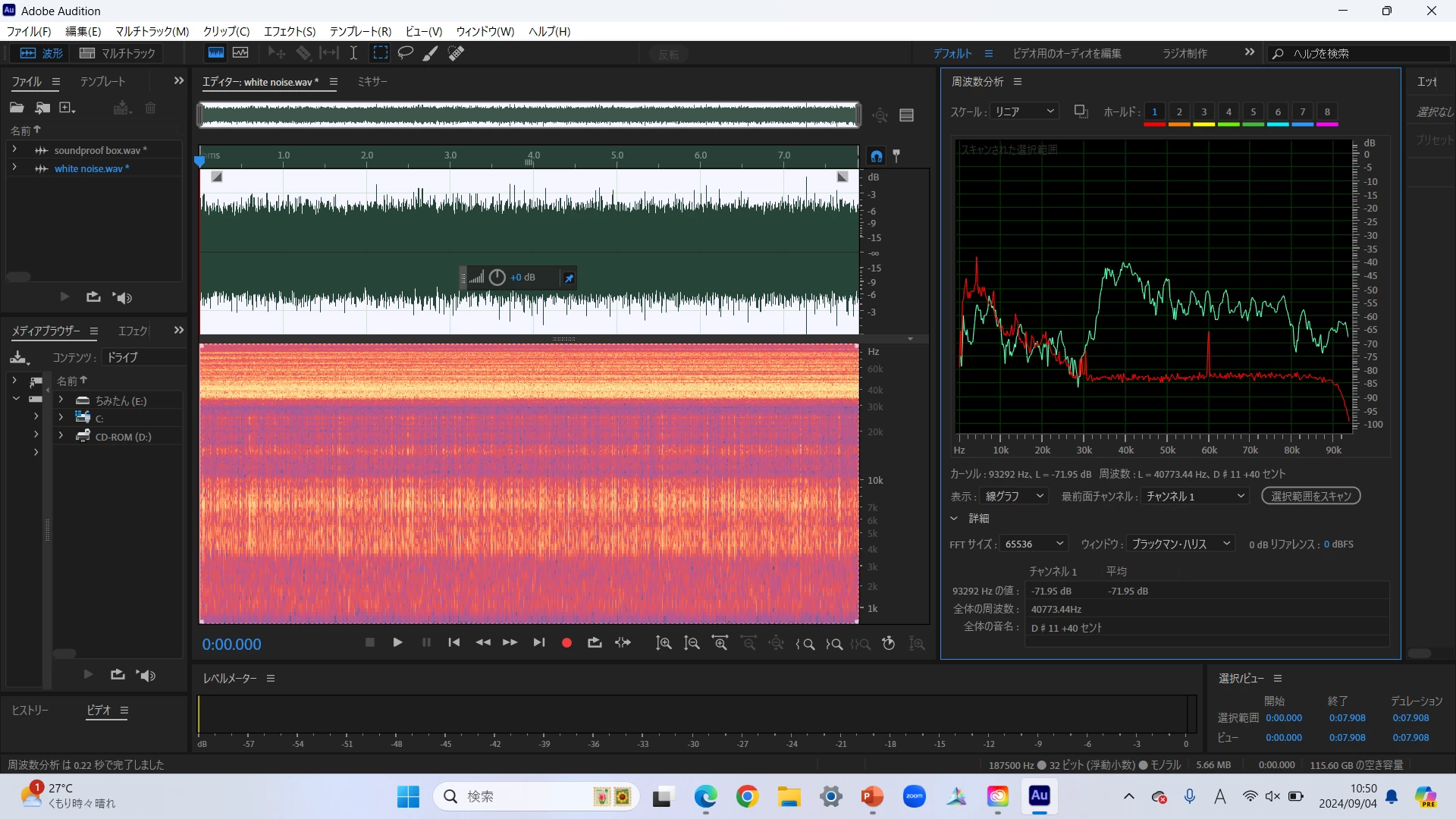Click the Scan Selection button
1456x819 pixels.
(x=1310, y=496)
